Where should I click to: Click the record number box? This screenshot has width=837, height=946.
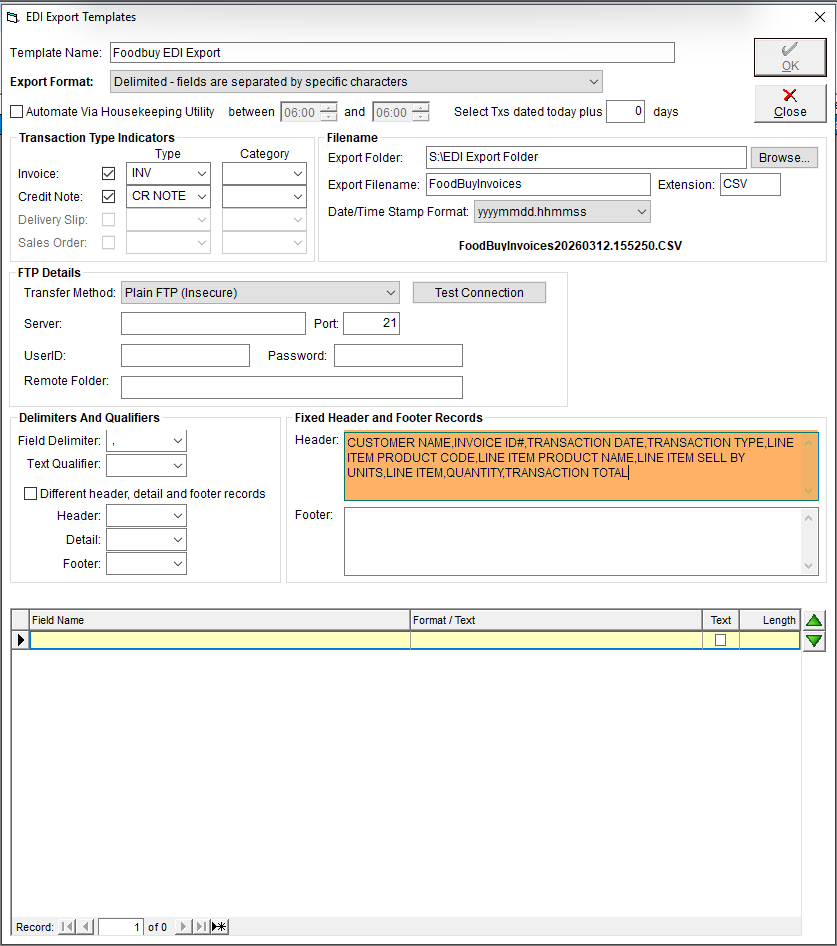pyautogui.click(x=121, y=927)
